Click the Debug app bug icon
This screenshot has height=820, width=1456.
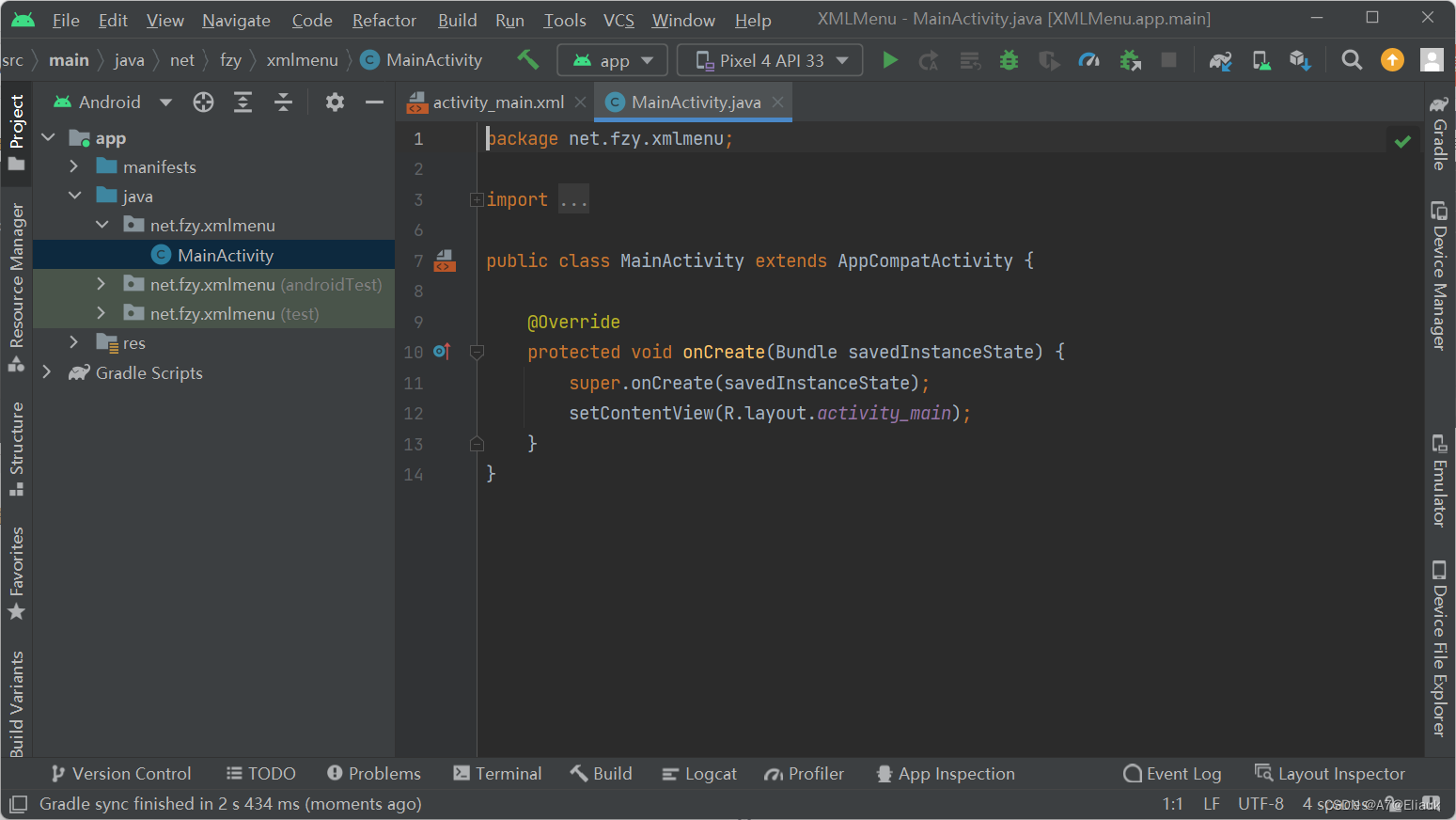(x=1009, y=60)
